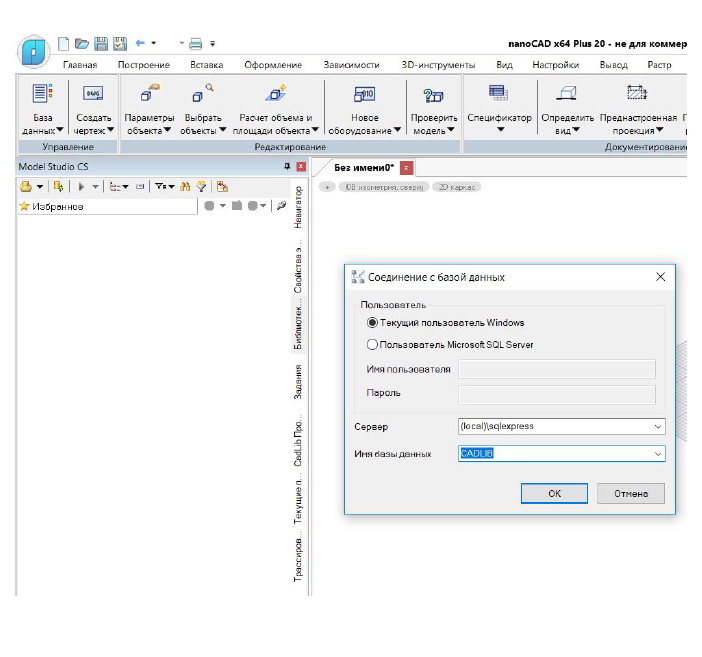This screenshot has width=702, height=657.
Task: Confirm the connection with OK button
Action: click(x=554, y=494)
